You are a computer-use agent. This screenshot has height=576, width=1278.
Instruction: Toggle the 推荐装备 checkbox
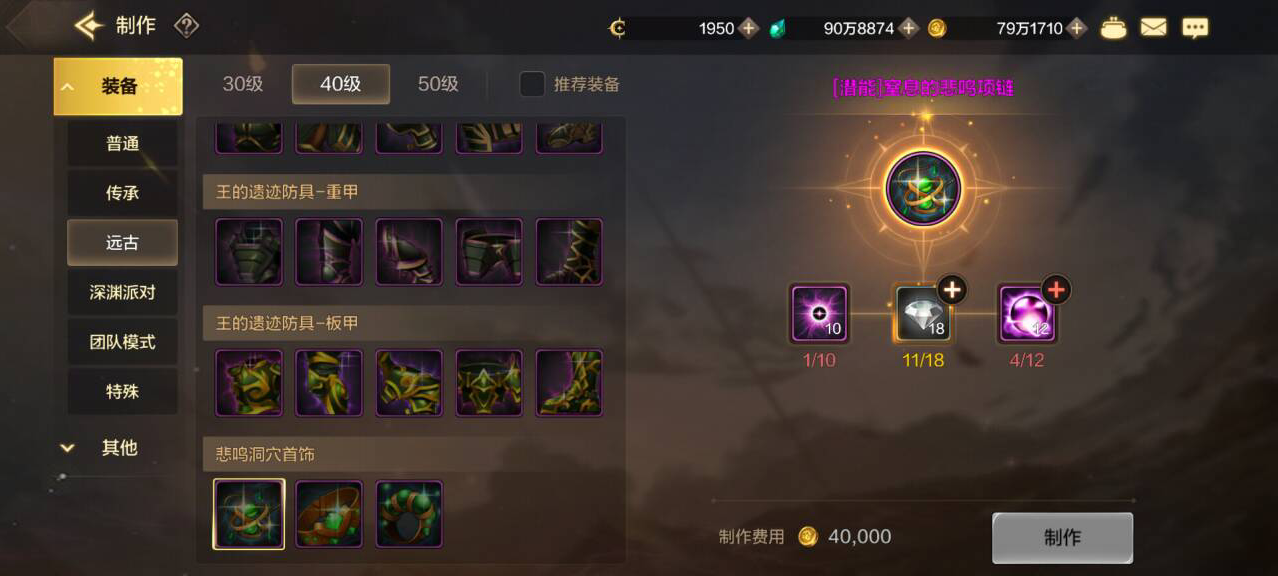(x=532, y=84)
